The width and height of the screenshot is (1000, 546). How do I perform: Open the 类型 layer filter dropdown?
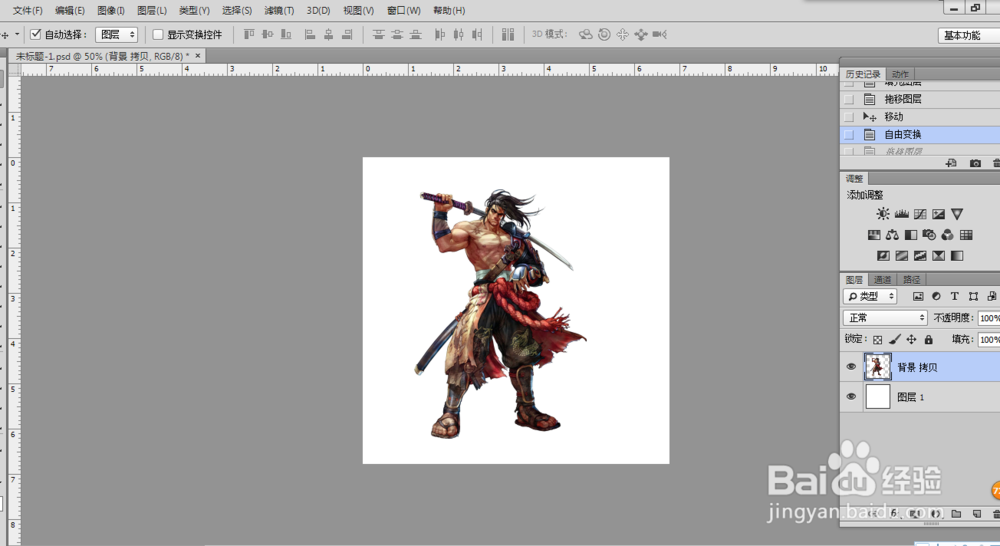click(870, 296)
